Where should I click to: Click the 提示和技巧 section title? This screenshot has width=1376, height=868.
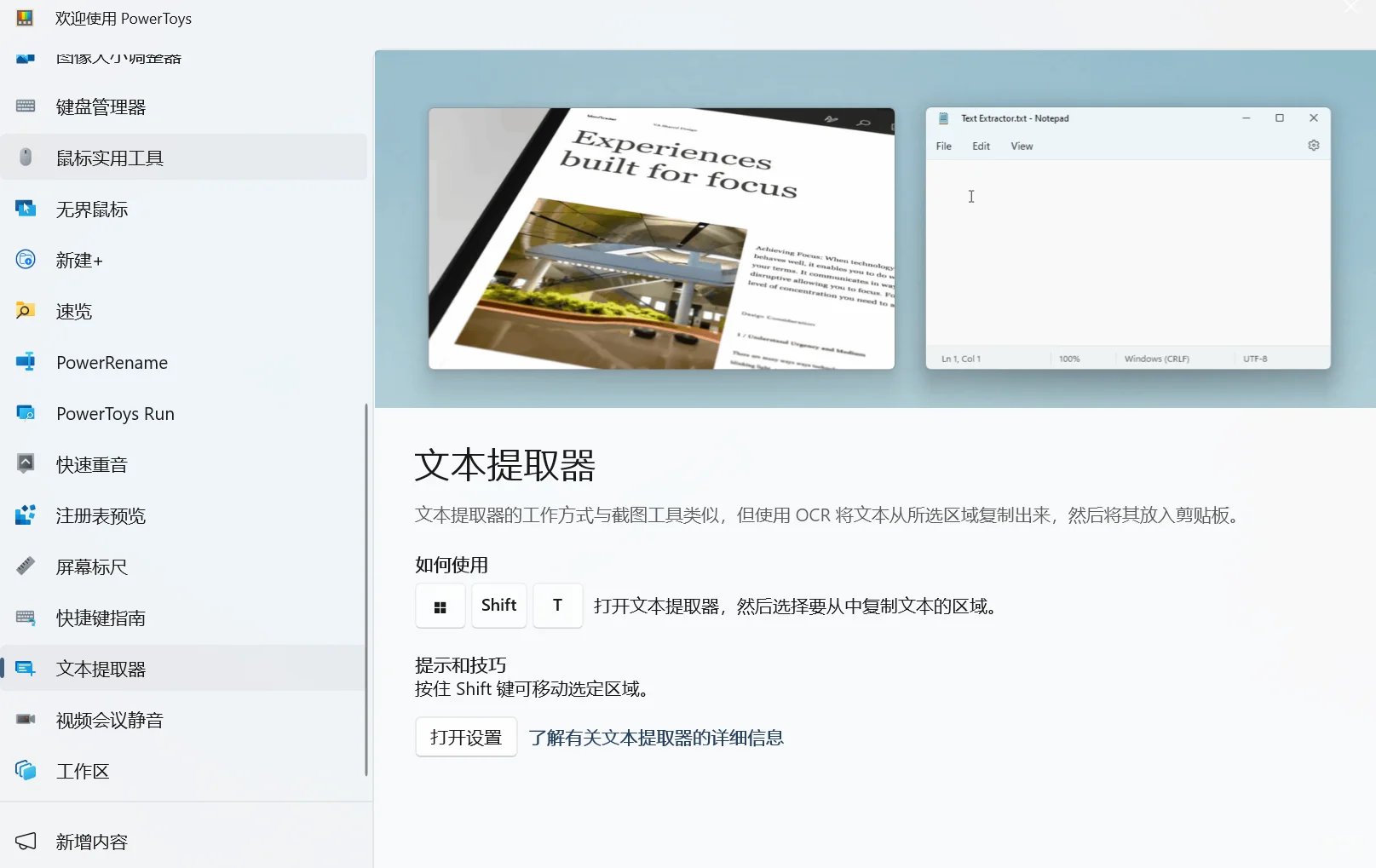coord(461,665)
